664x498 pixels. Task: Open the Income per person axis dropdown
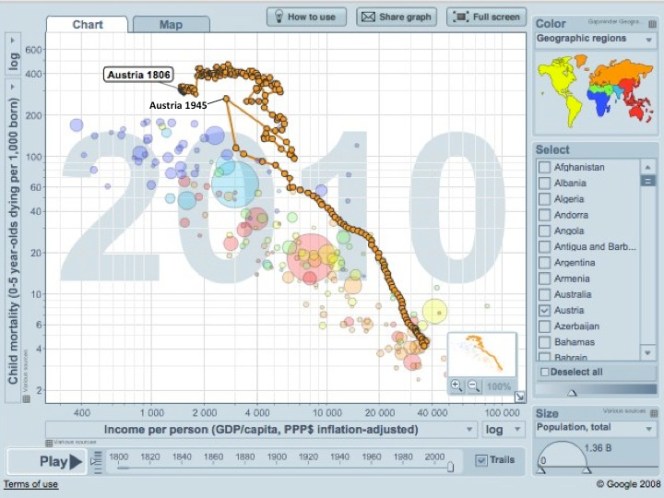(x=260, y=429)
